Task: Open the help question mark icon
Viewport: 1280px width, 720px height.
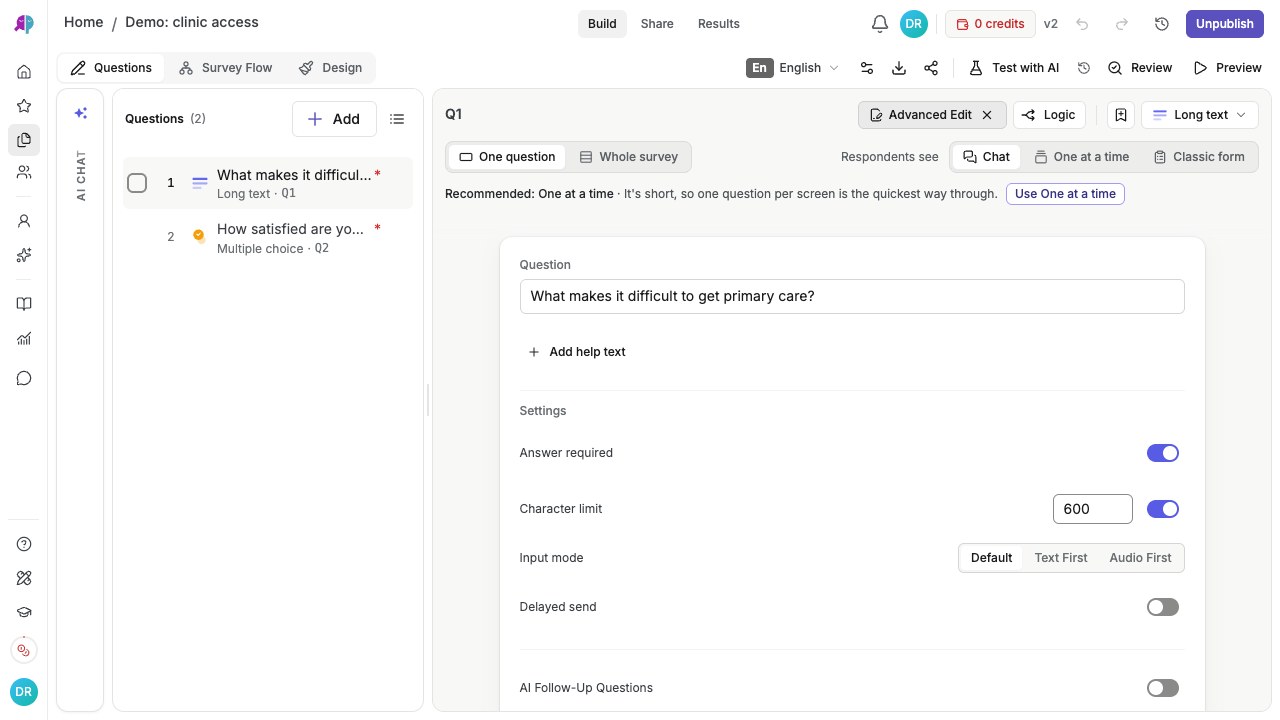Action: pos(24,544)
